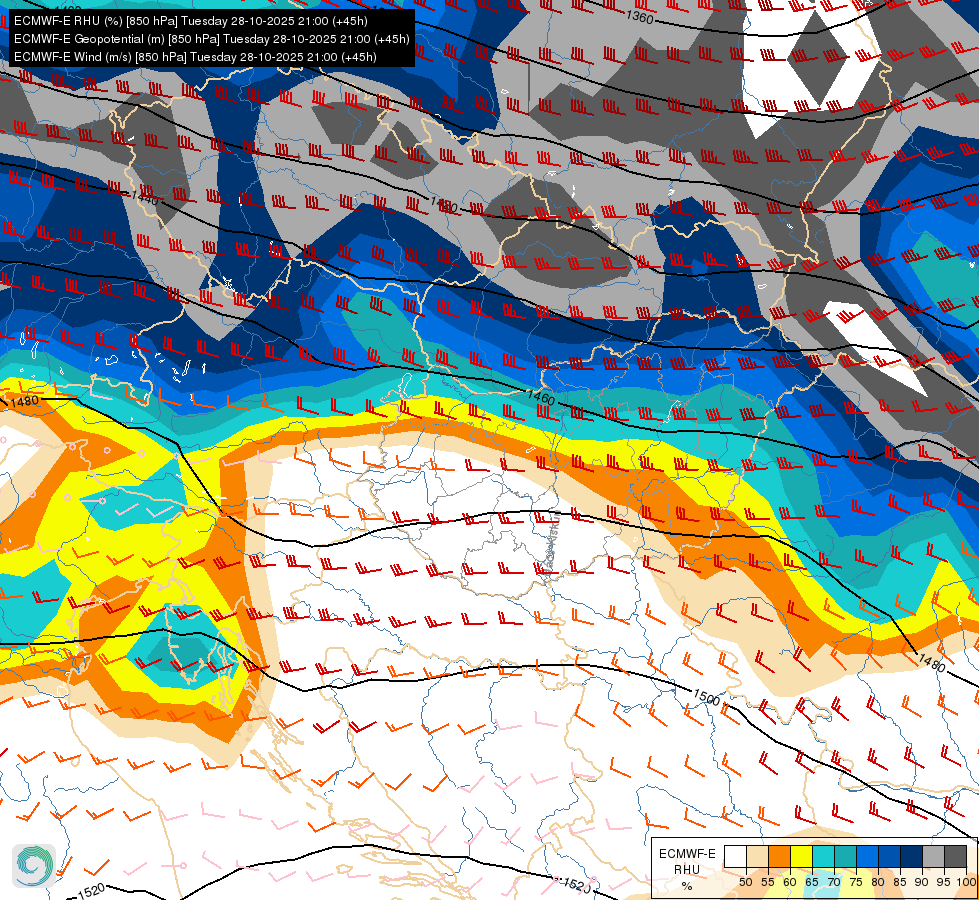The image size is (979, 900).
Task: Select the navy 85-90% legend swatch
Action: (x=911, y=856)
